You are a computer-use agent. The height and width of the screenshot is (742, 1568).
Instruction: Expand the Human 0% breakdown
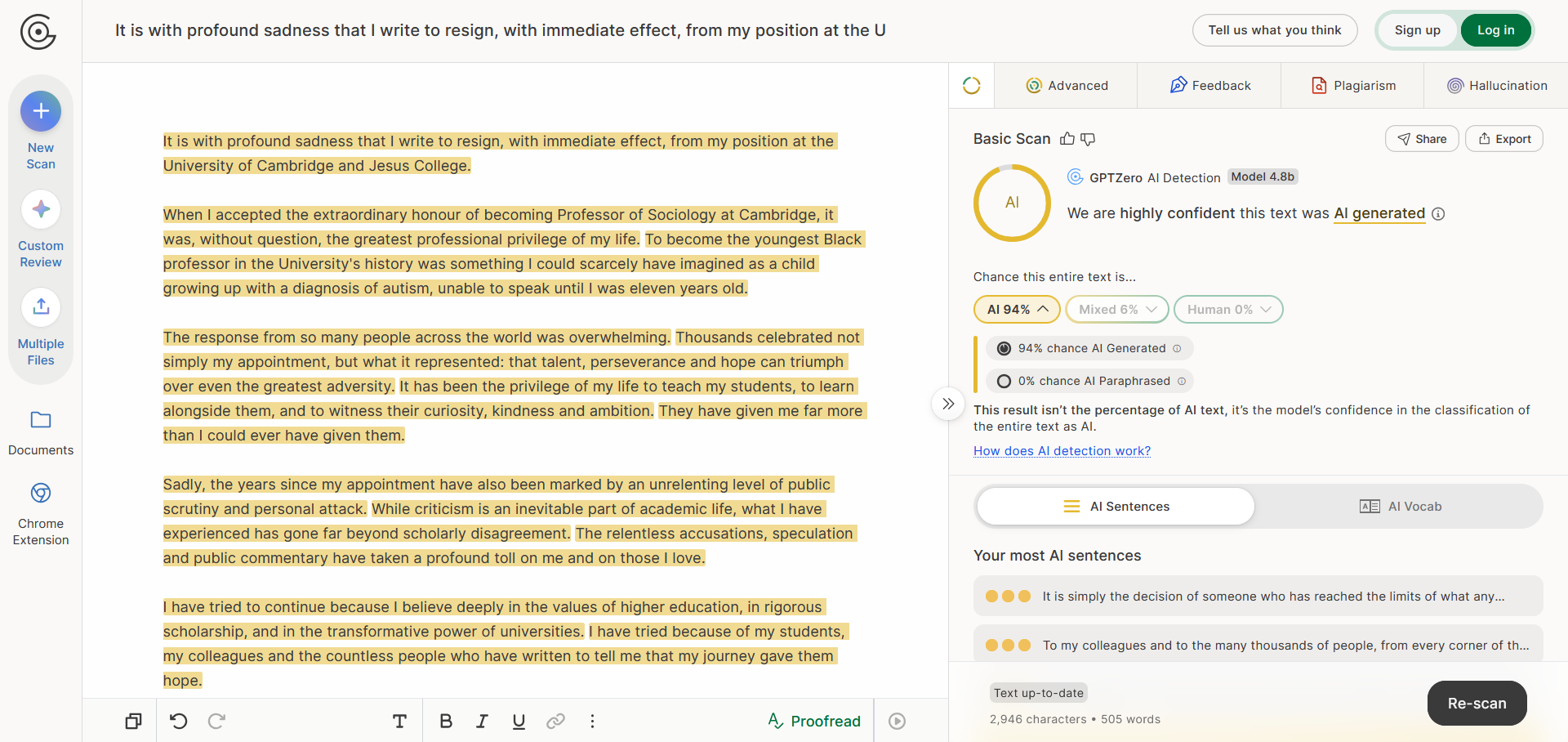point(1228,310)
